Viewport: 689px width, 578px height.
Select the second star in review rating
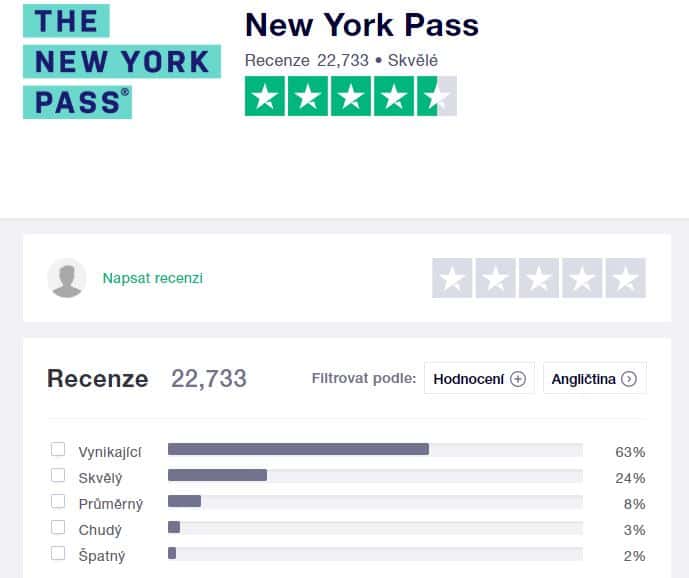pos(496,278)
